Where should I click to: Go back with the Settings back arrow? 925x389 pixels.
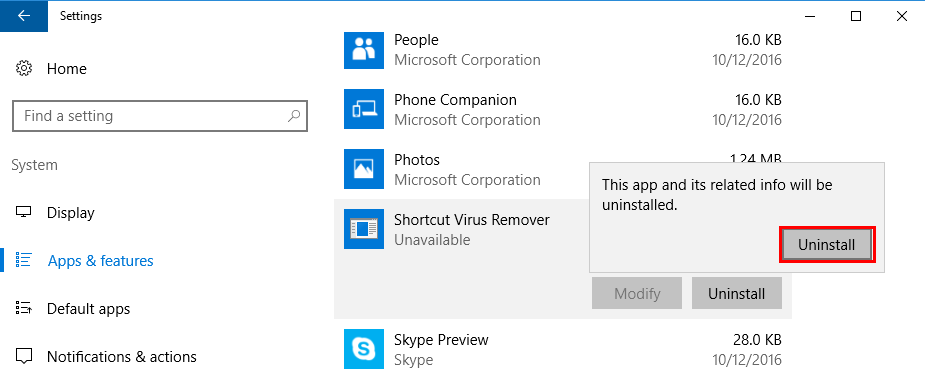tap(24, 16)
